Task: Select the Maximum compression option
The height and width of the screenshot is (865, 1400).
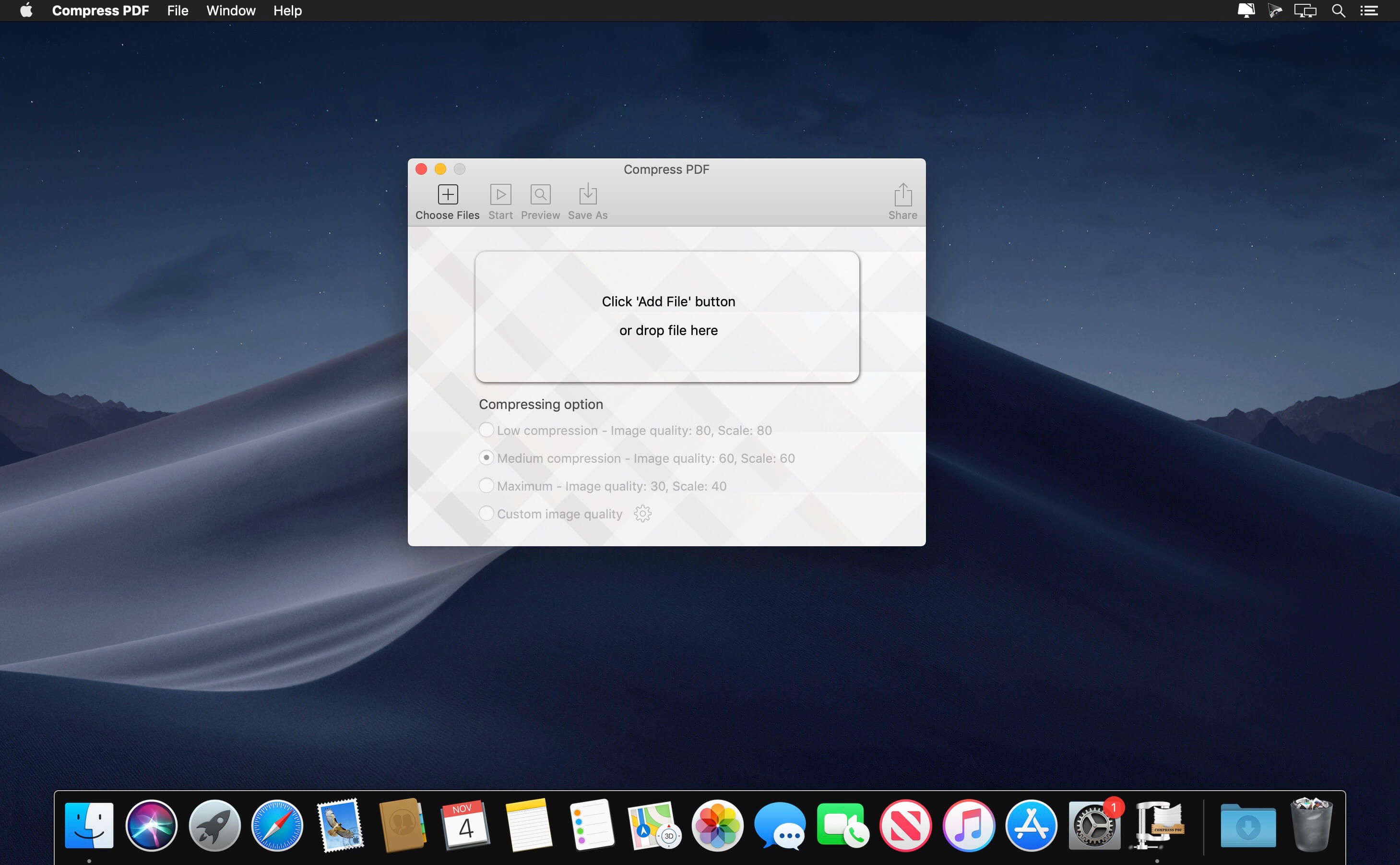Action: coord(486,485)
